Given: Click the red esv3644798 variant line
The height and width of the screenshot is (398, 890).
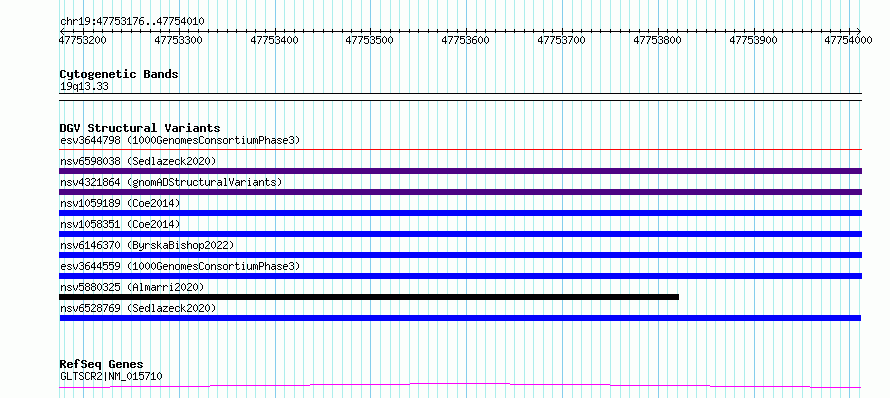Looking at the screenshot, I should pyautogui.click(x=461, y=150).
